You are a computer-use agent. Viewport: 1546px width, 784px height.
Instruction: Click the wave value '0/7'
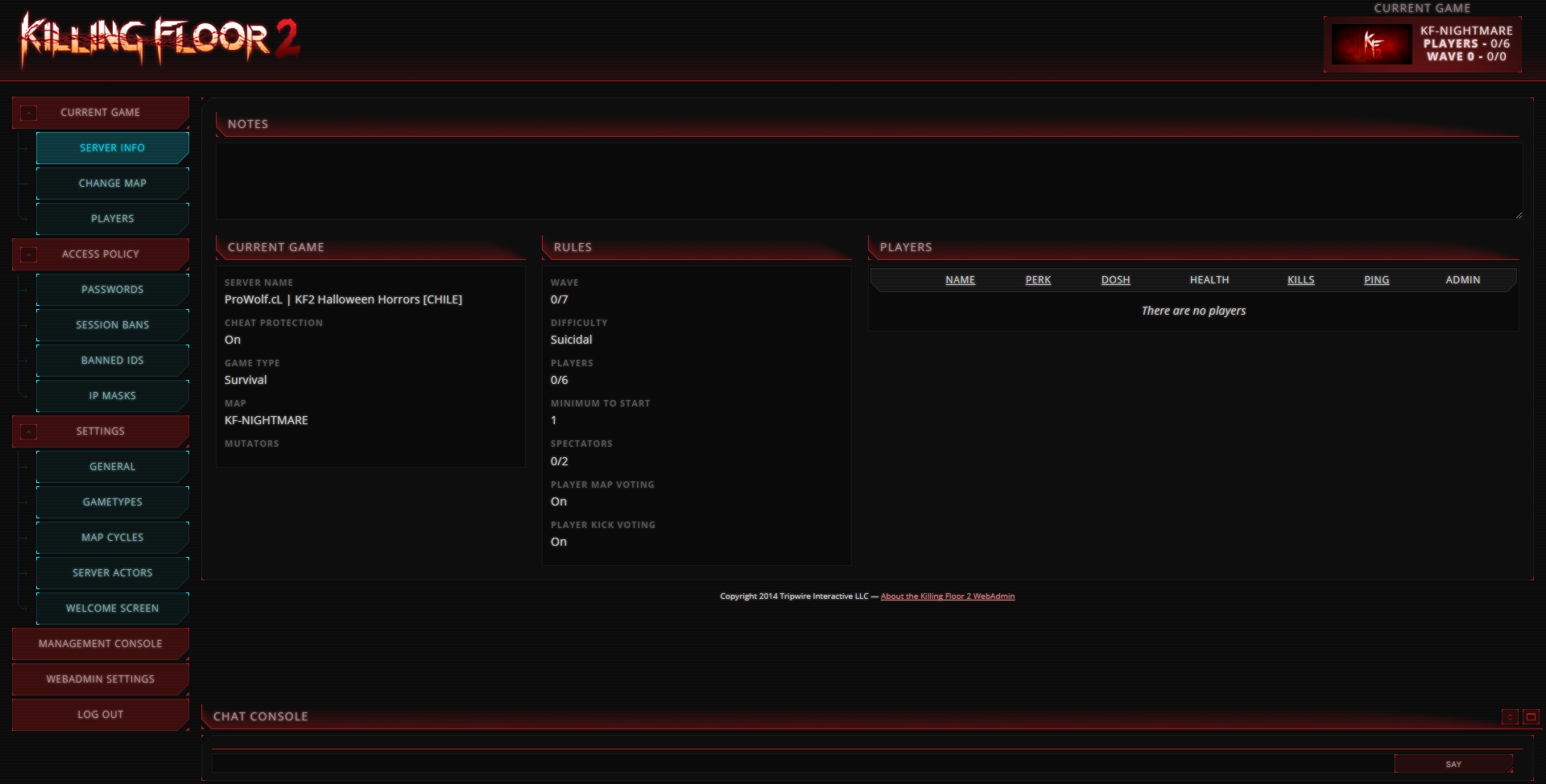[x=559, y=299]
